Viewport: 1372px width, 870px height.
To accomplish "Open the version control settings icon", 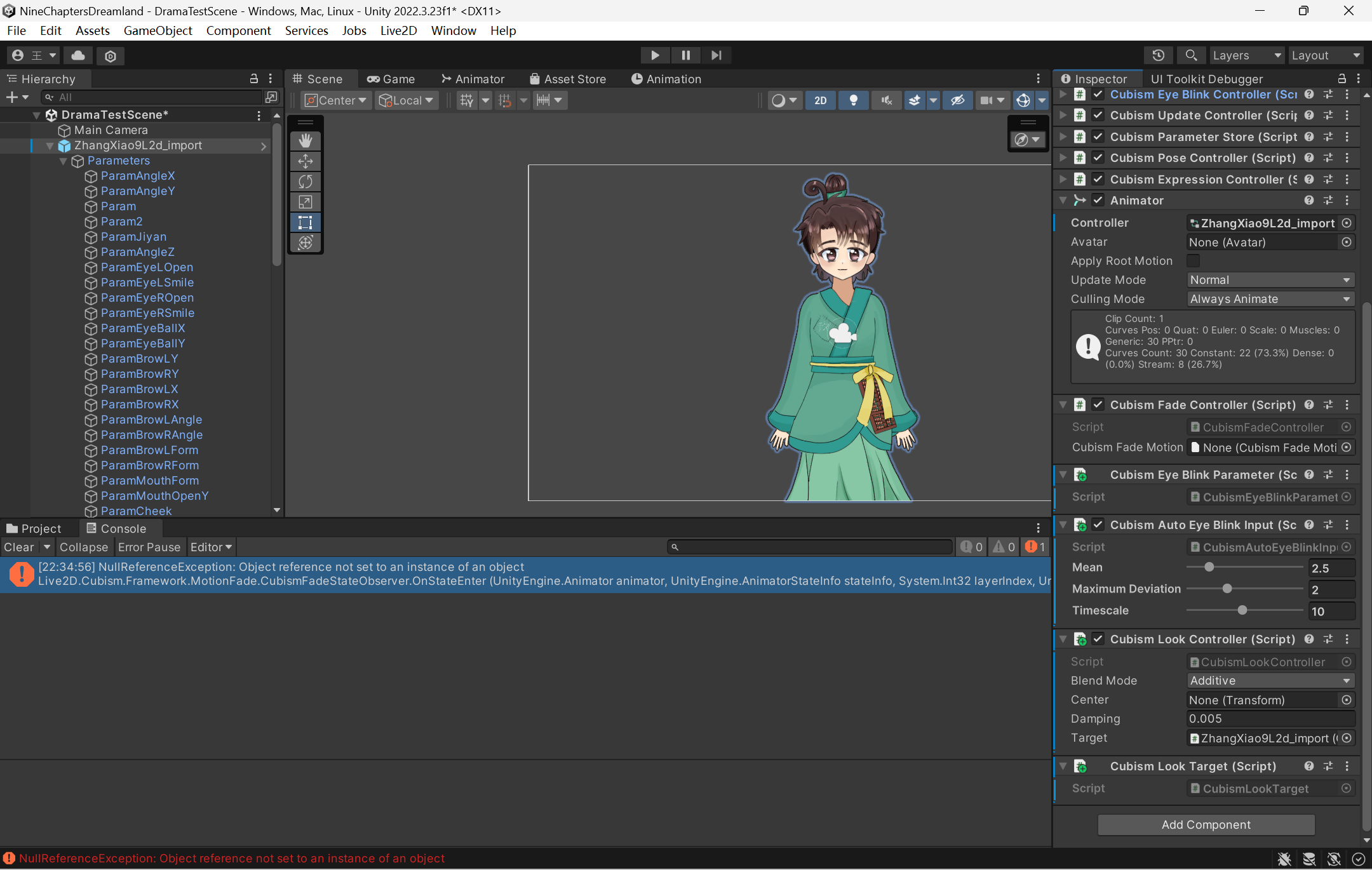I will pyautogui.click(x=111, y=56).
